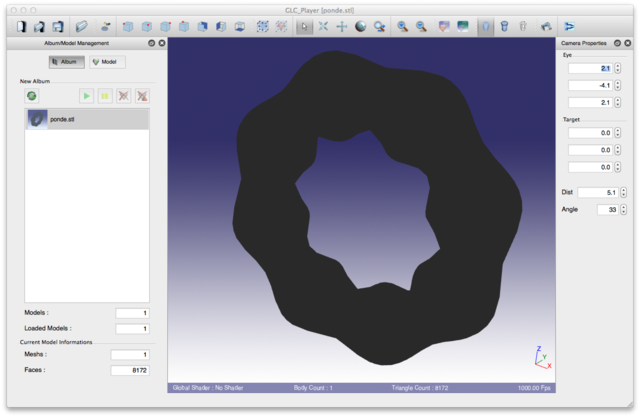The width and height of the screenshot is (640, 417).
Task: Adjust stepper of third Target value 0.0
Action: pyautogui.click(x=618, y=167)
